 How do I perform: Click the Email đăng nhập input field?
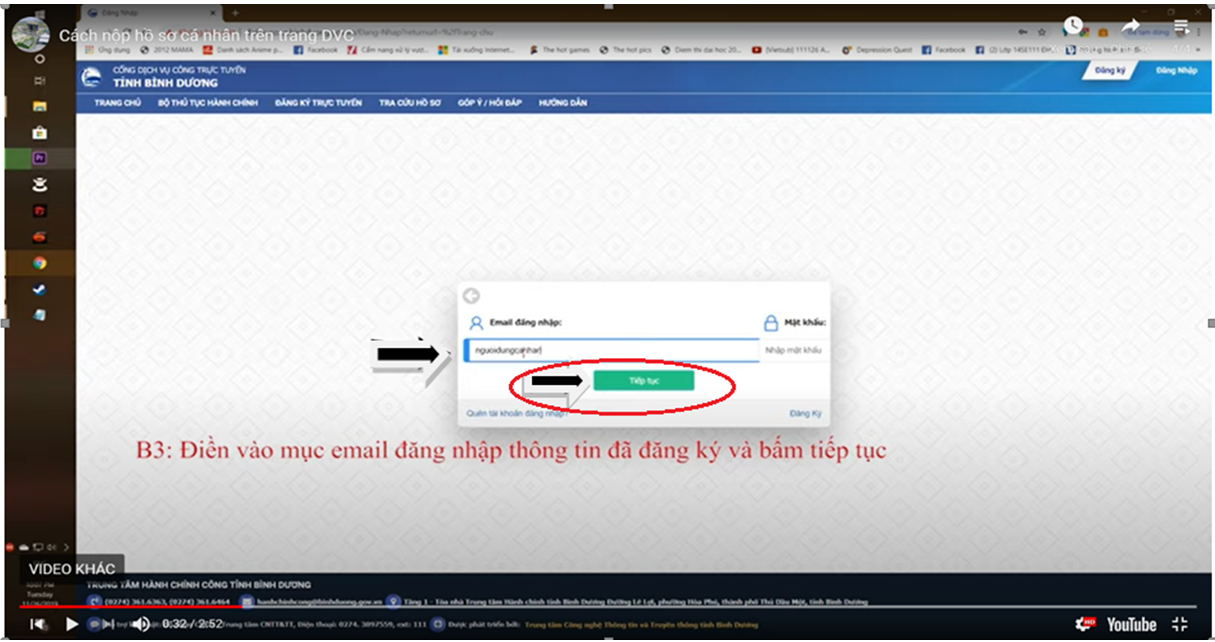(x=611, y=351)
